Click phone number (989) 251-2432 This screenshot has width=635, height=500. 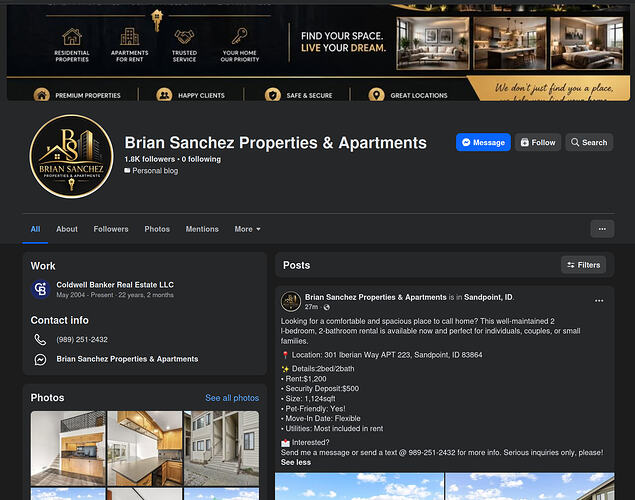tap(82, 340)
